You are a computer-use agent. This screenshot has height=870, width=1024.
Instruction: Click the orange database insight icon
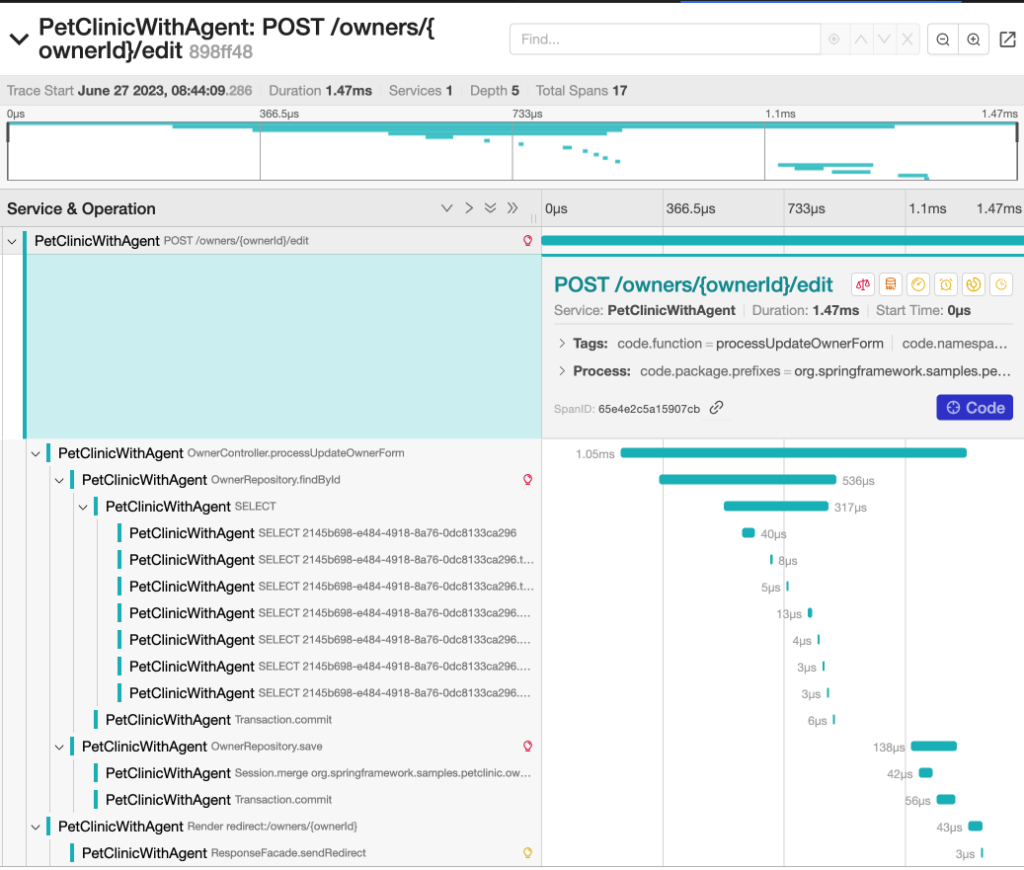pyautogui.click(x=890, y=284)
